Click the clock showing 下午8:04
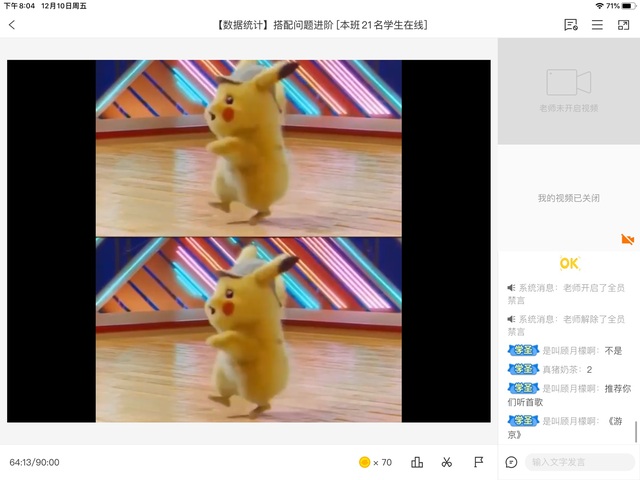 click(19, 6)
